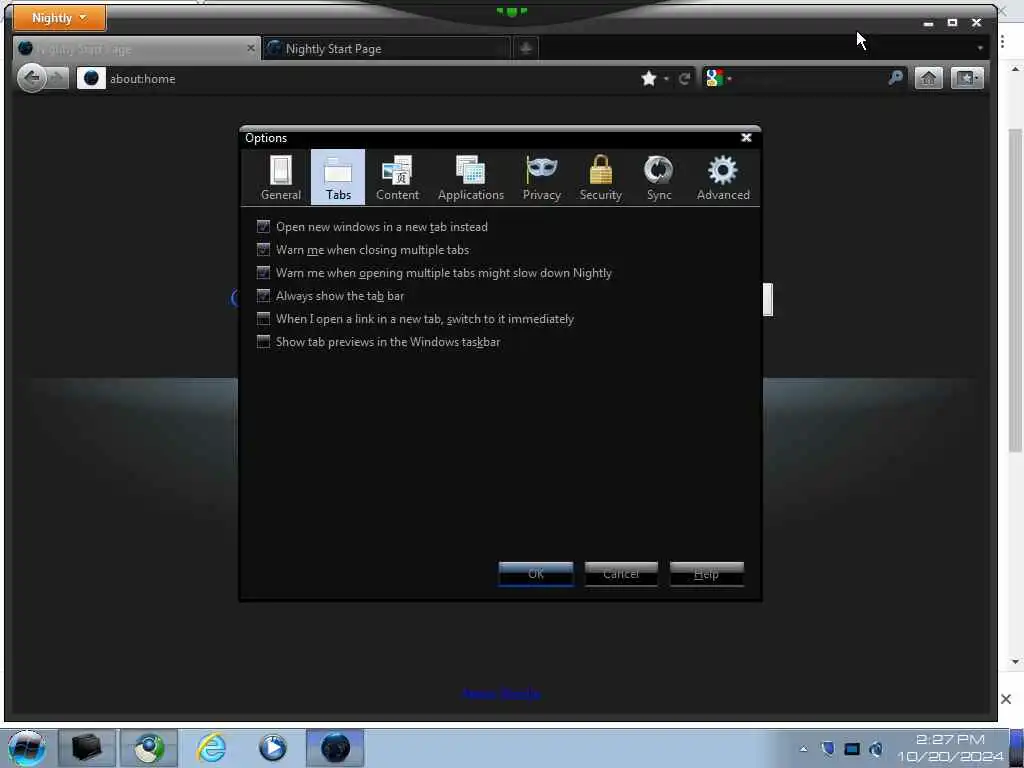Go to the browser Home page

[928, 78]
